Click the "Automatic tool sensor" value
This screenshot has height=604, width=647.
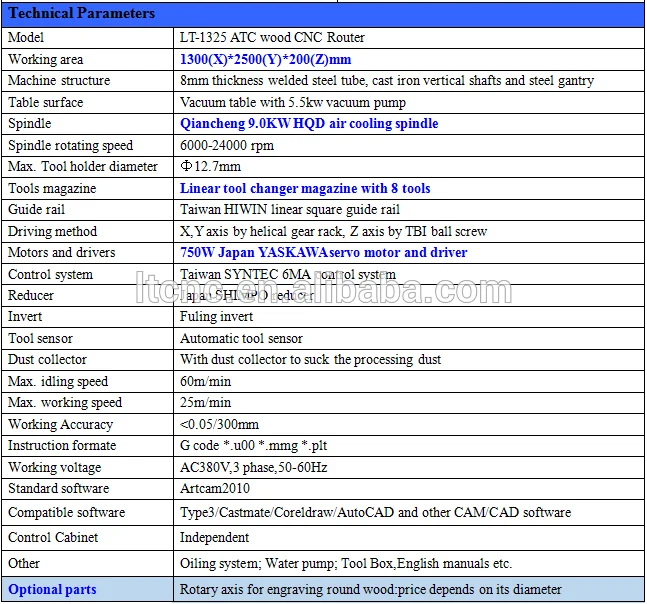coord(241,338)
